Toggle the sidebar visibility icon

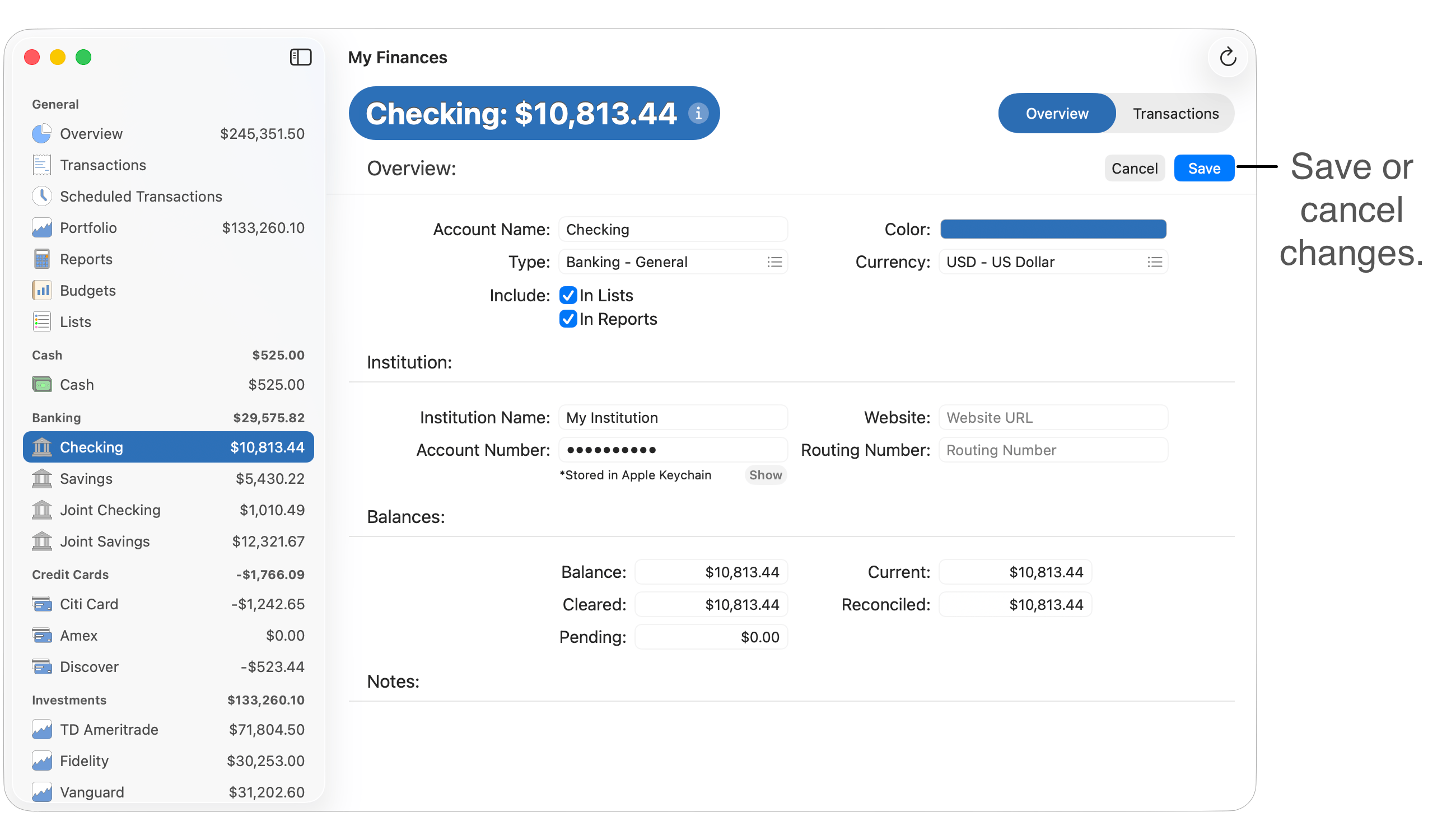(x=301, y=57)
